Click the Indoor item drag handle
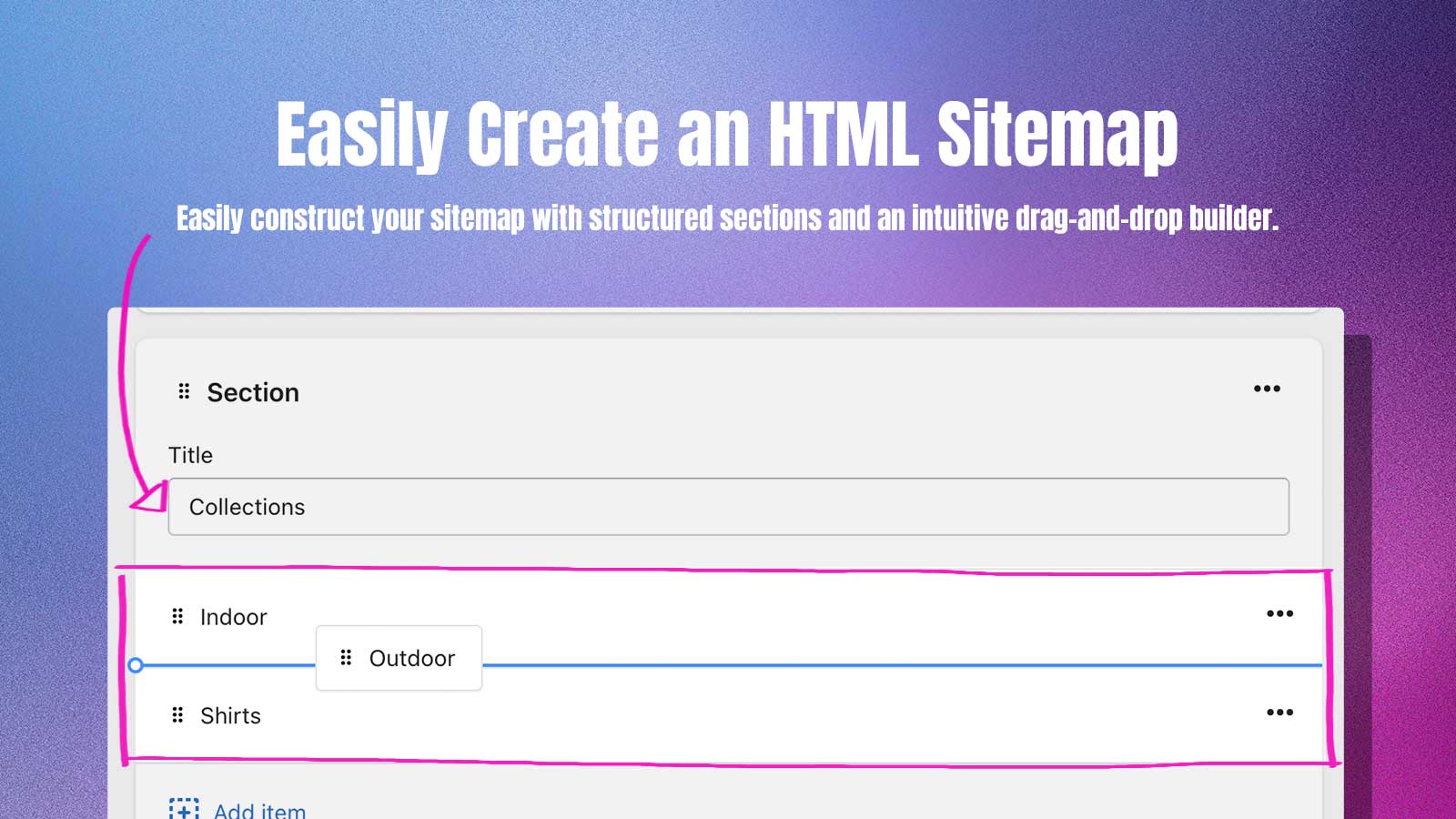Image resolution: width=1456 pixels, height=819 pixels. tap(177, 617)
